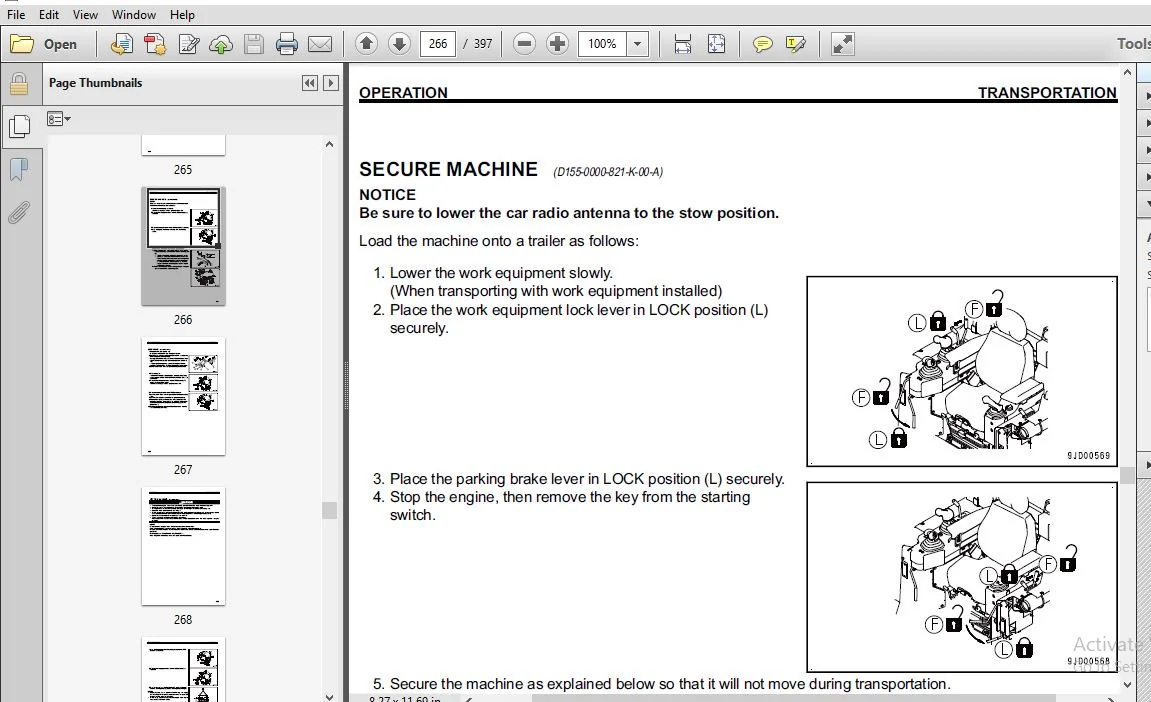This screenshot has height=702, width=1151.
Task: Open the Edit menu
Action: (49, 15)
